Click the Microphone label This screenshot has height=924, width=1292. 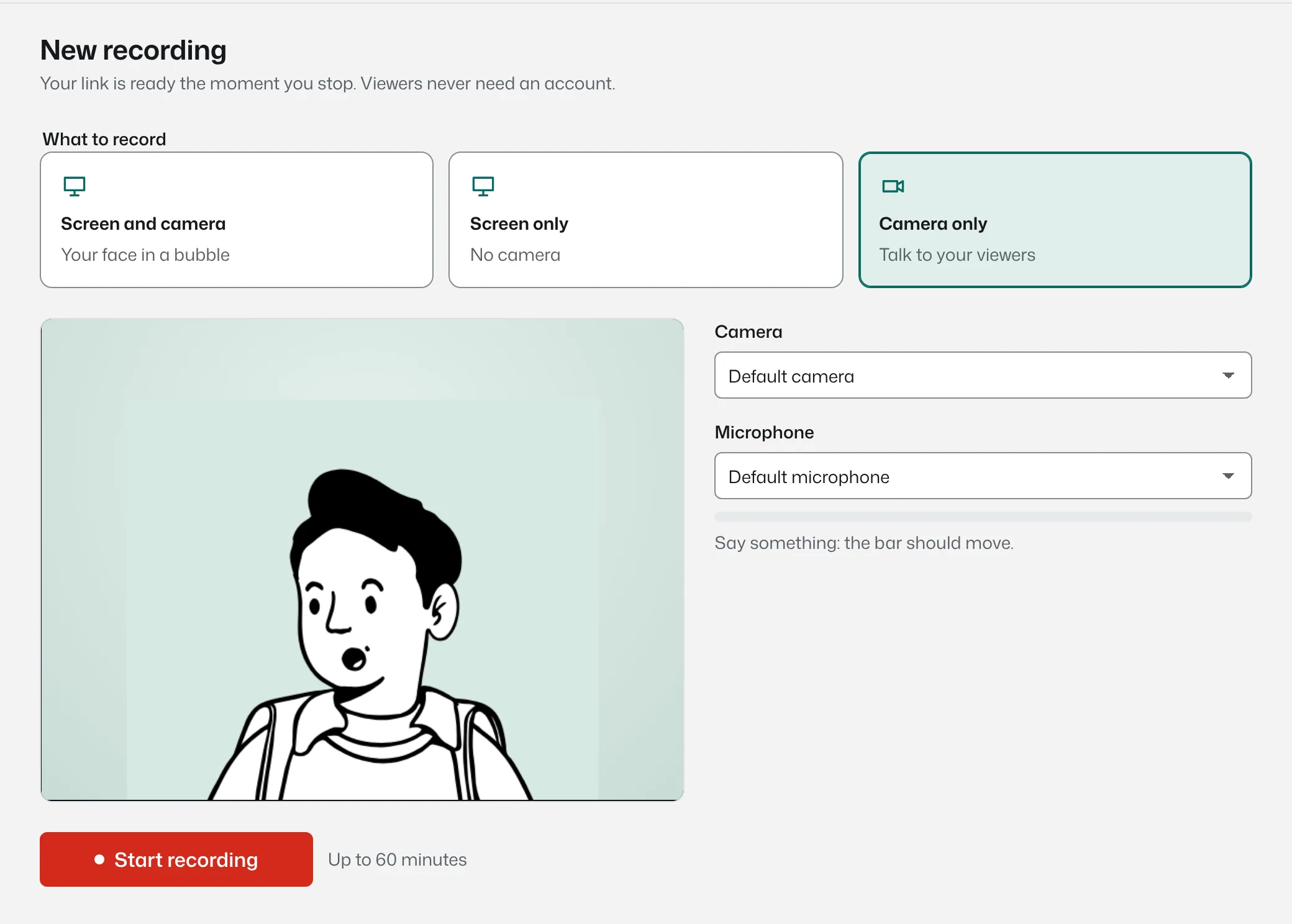click(764, 432)
